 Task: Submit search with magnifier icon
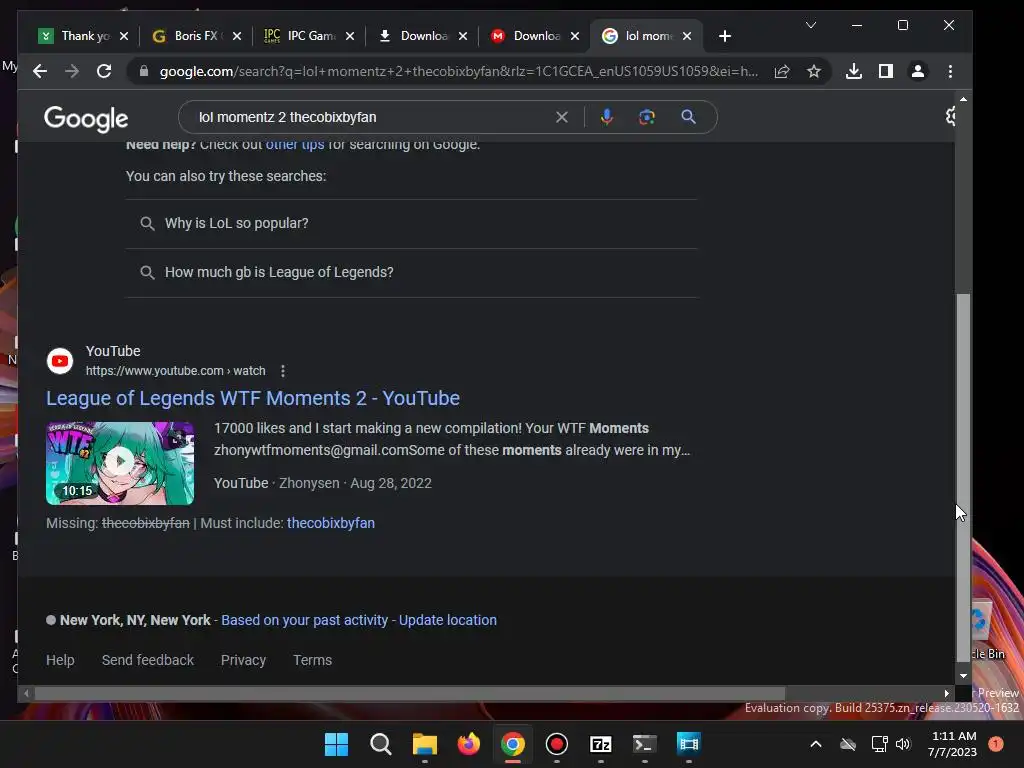point(688,117)
